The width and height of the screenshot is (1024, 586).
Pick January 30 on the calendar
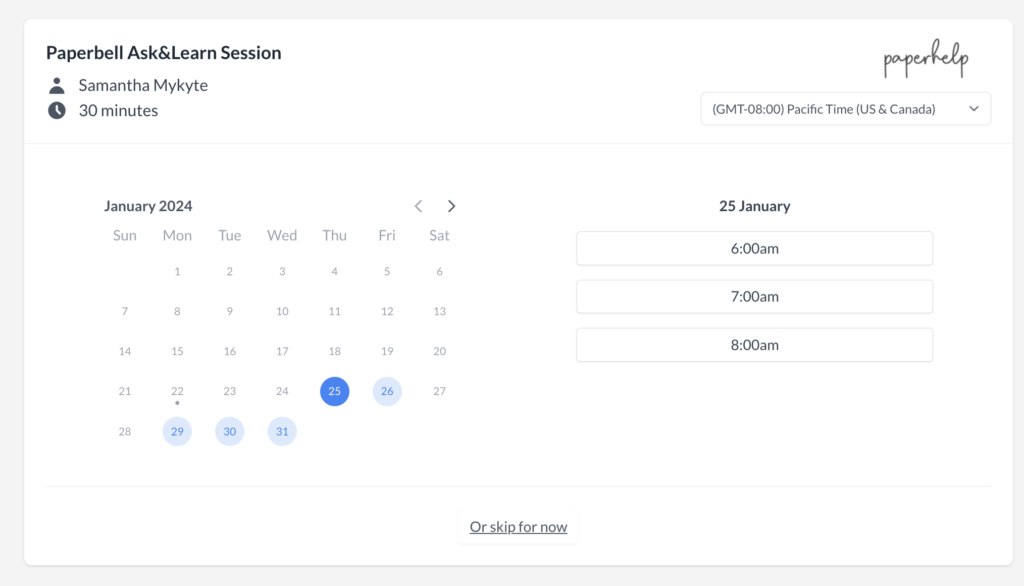pos(230,431)
